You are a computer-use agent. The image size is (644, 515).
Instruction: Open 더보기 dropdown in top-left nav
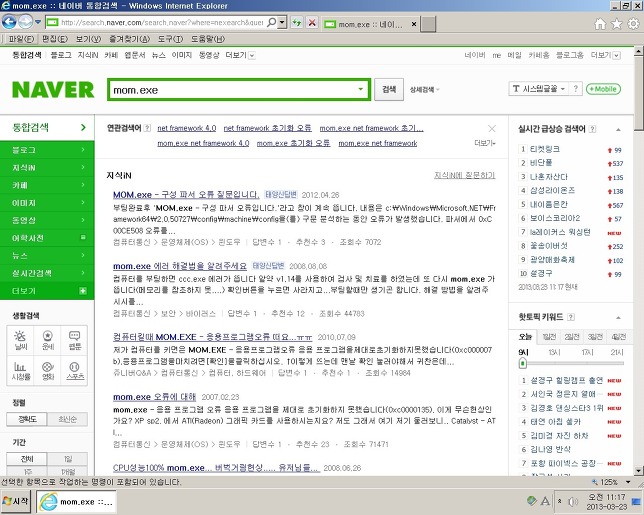tap(240, 55)
